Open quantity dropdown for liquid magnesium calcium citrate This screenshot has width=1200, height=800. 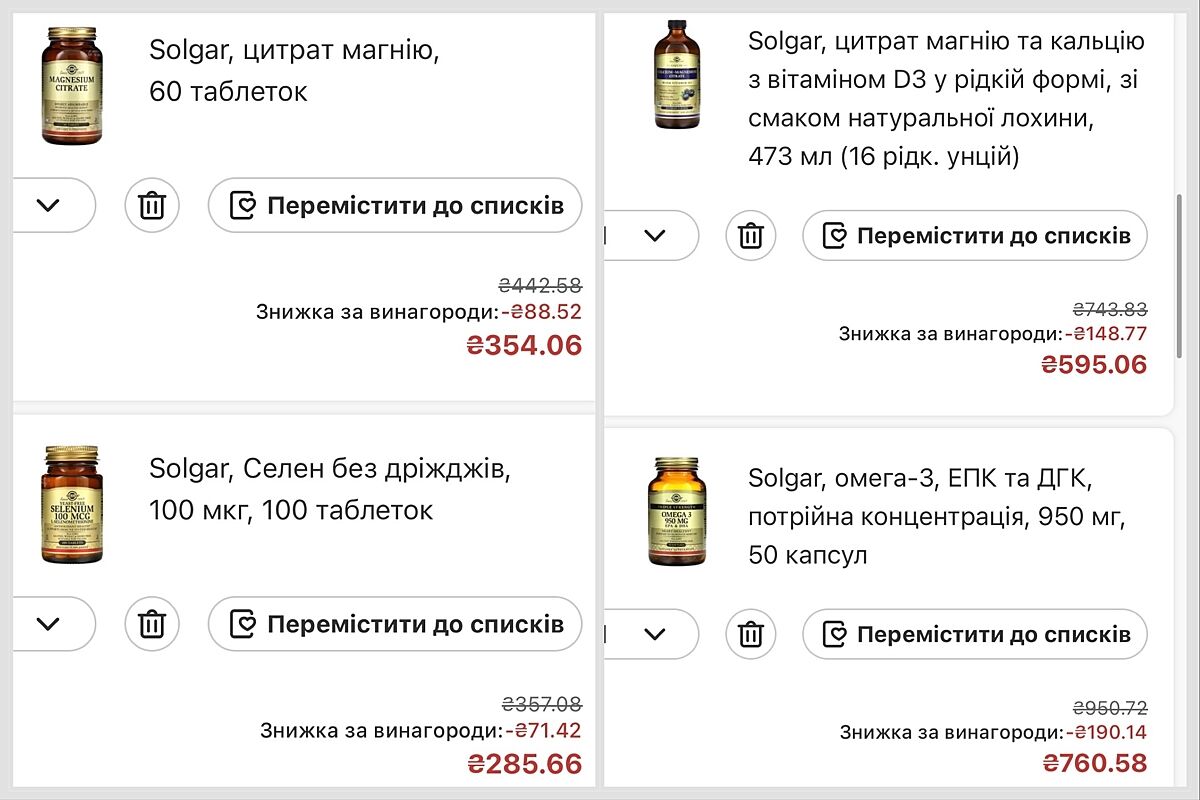pos(654,236)
